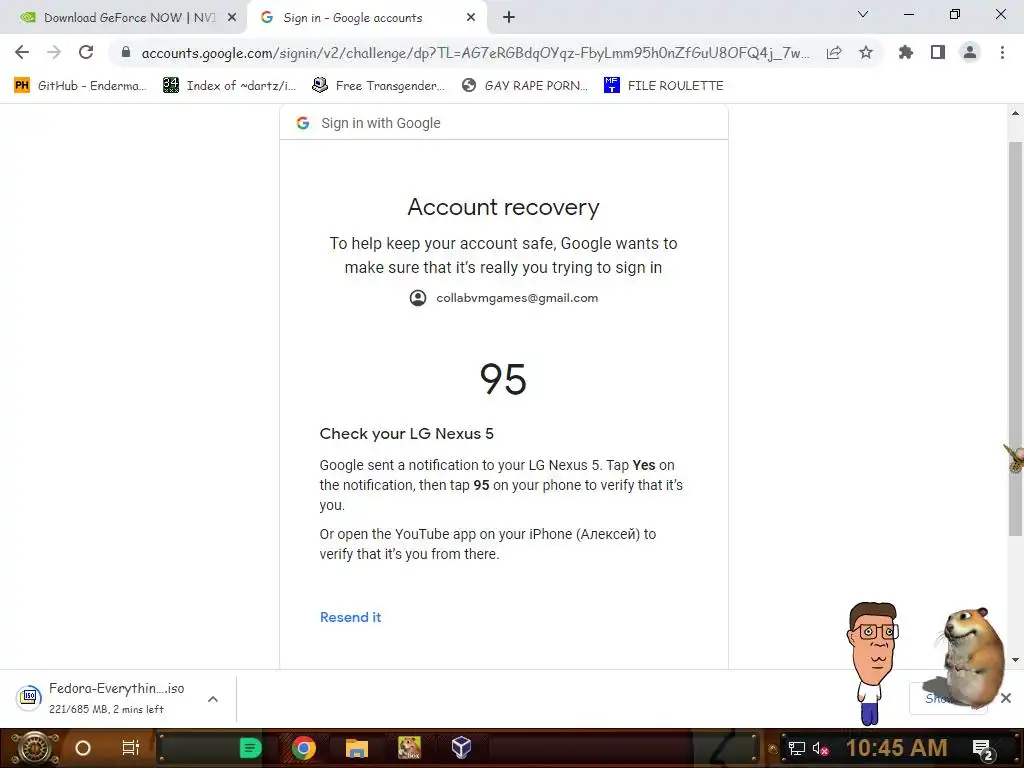The width and height of the screenshot is (1024, 768).
Task: Click the Account recovery heading
Action: (504, 207)
